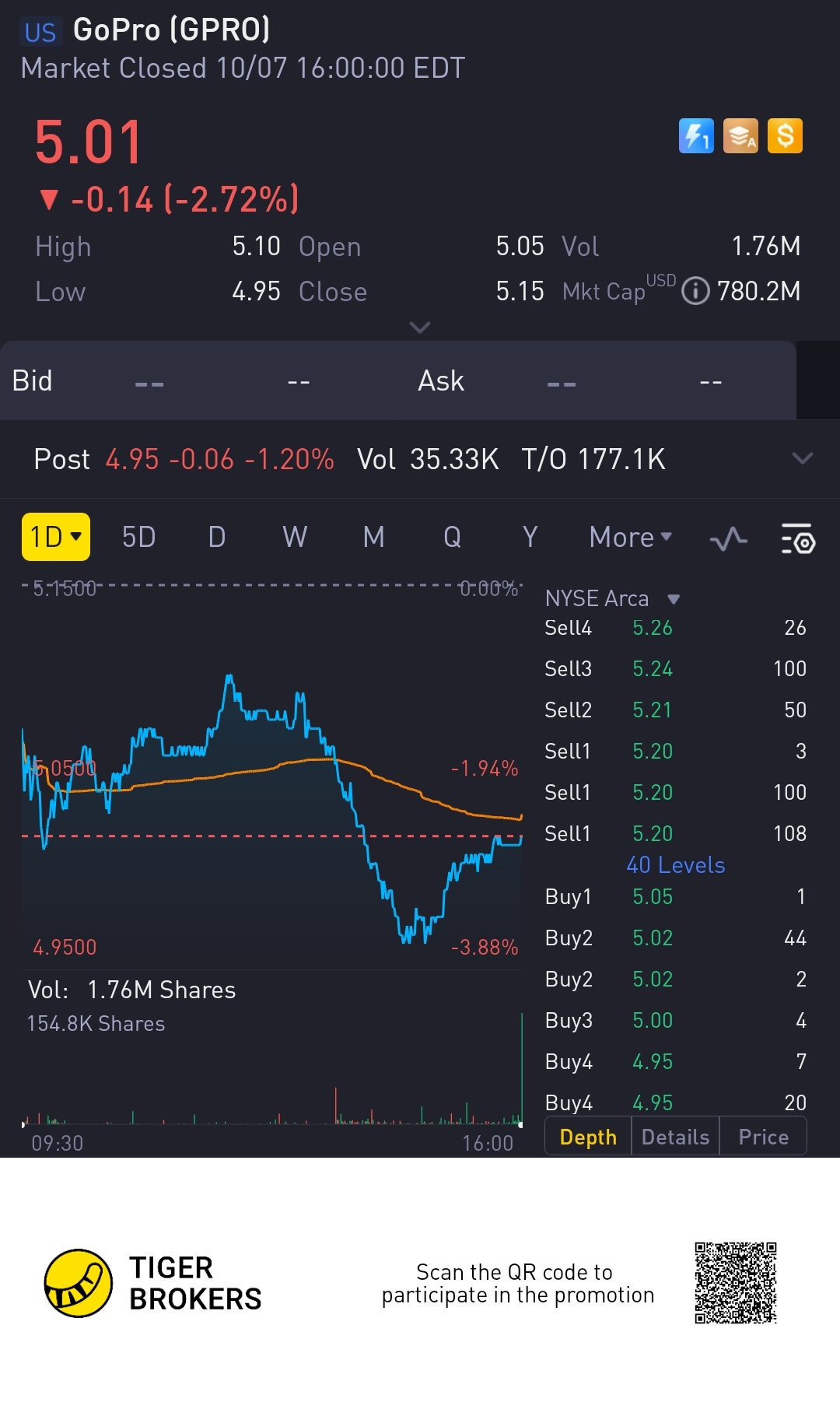Switch chart to the weekly W period

point(295,537)
